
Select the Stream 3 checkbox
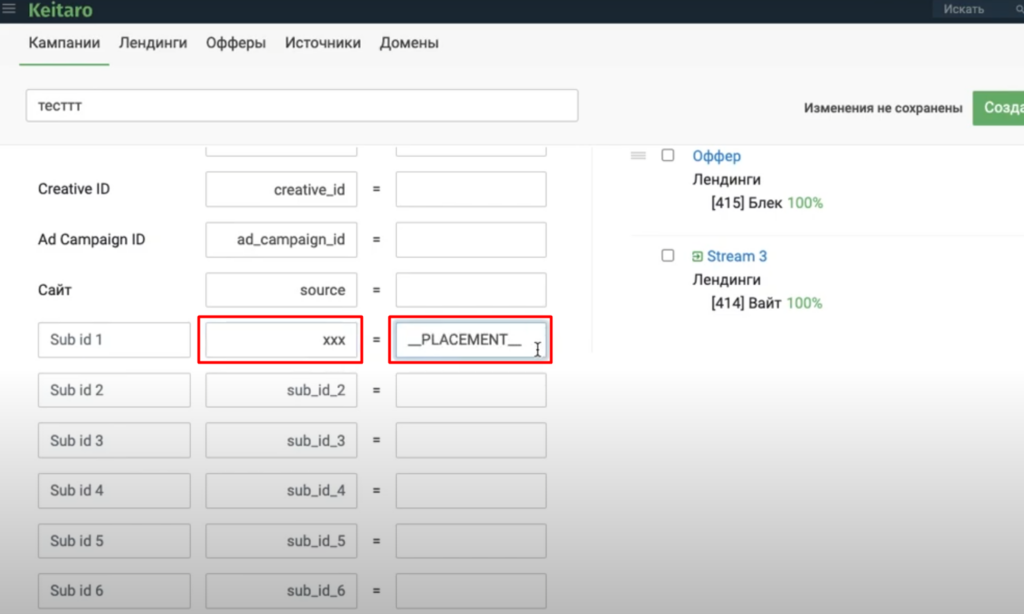[668, 256]
